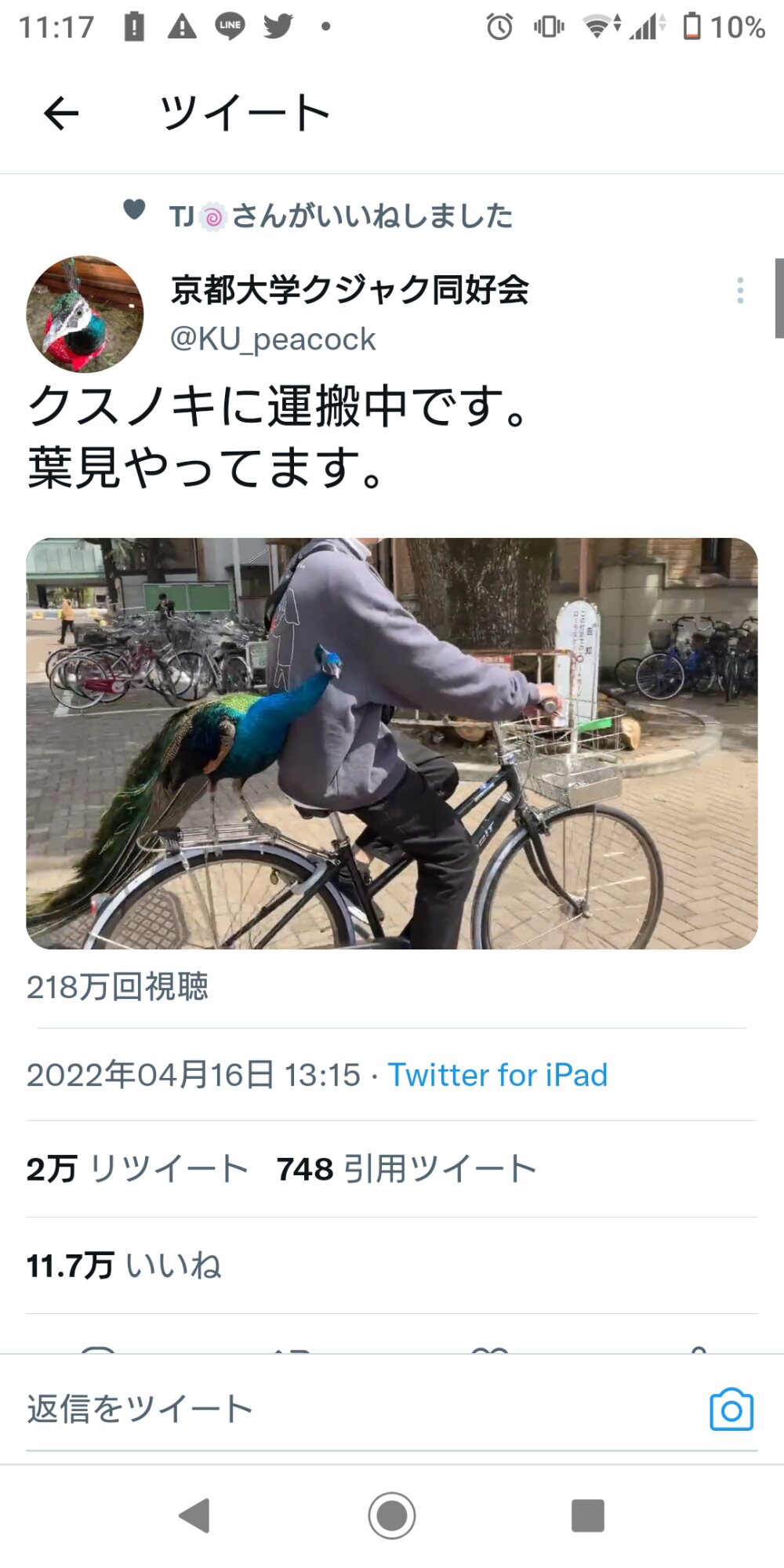The width and height of the screenshot is (784, 1568).
Task: View the 2万 リツイート list
Action: pyautogui.click(x=136, y=1169)
